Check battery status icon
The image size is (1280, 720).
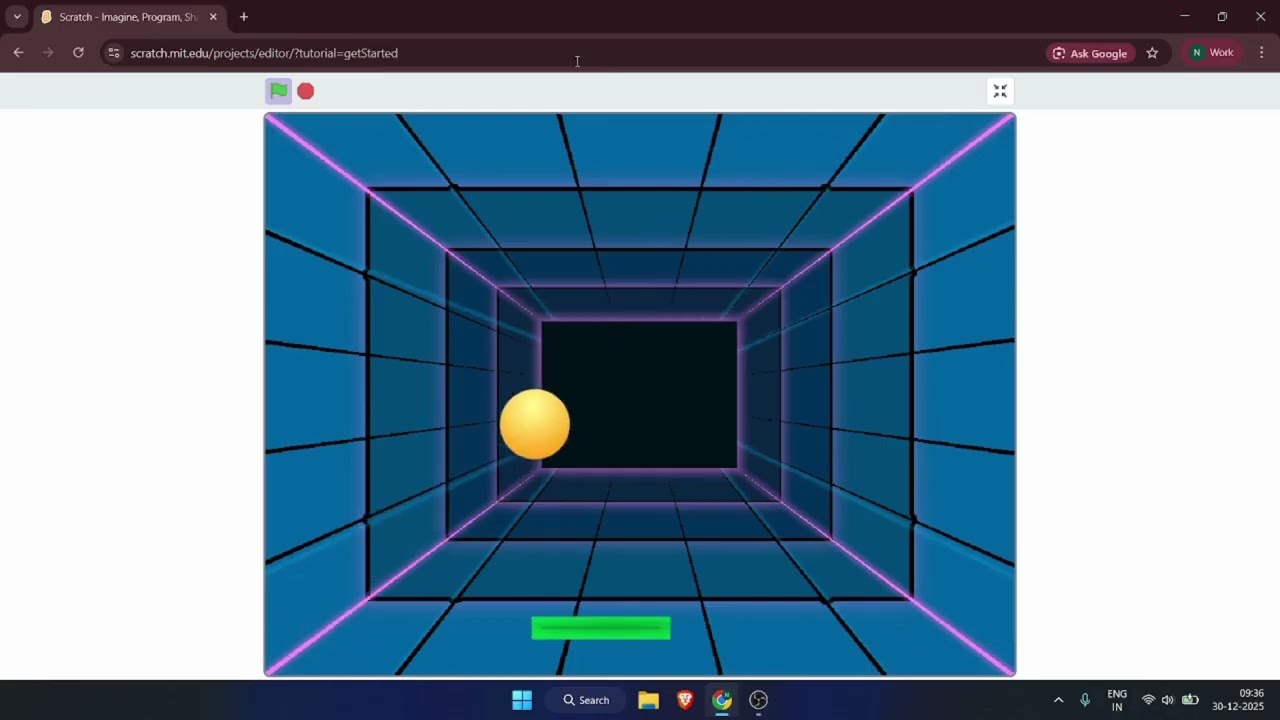(x=1190, y=700)
